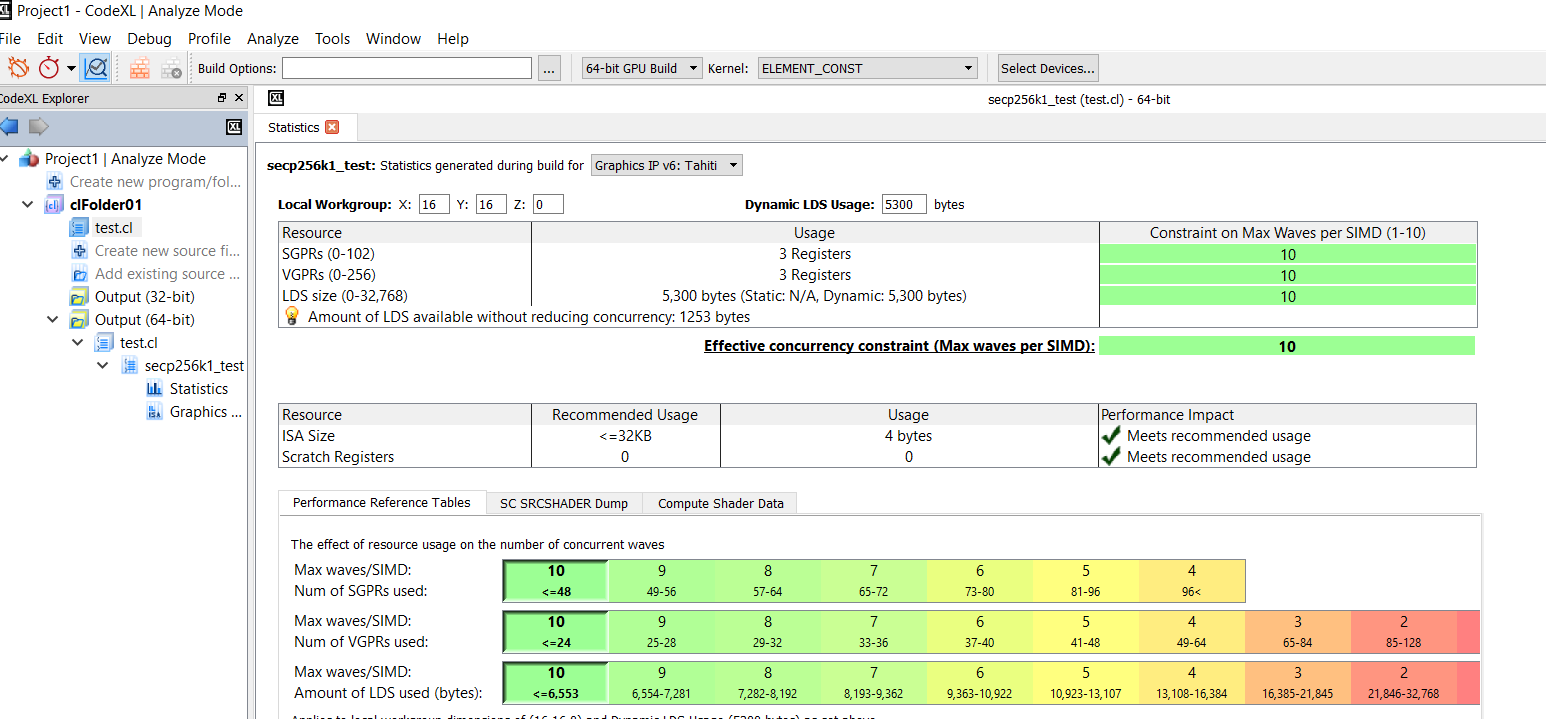Click the ISA icon next to Graphics node

click(154, 412)
